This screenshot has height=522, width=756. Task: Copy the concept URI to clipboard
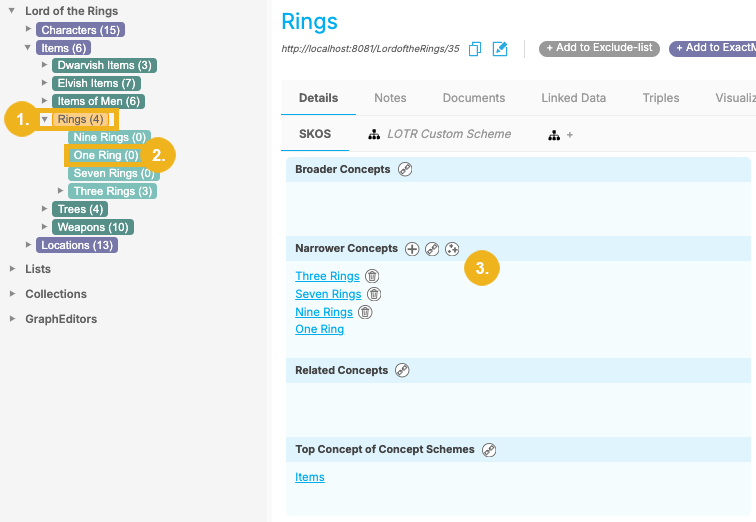tap(475, 48)
